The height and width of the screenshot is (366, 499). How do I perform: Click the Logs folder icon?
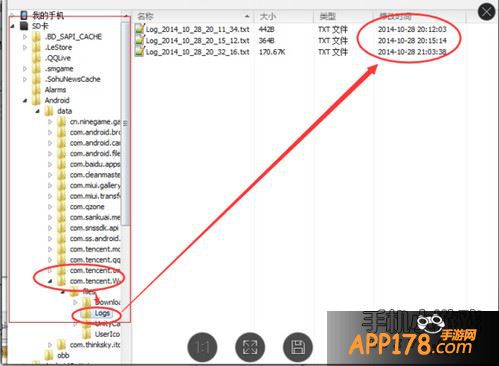point(87,313)
